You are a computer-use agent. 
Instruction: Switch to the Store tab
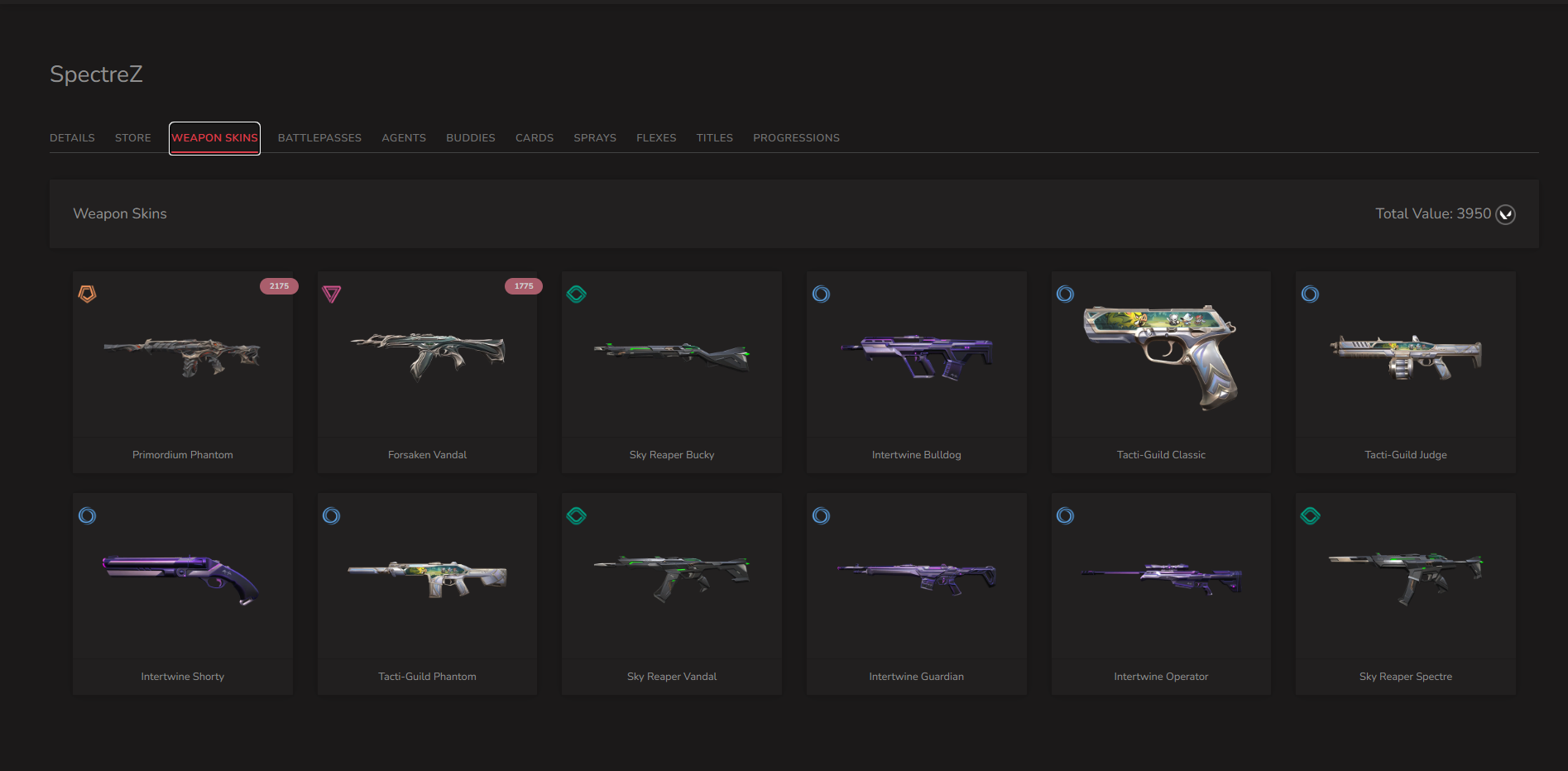pyautogui.click(x=133, y=138)
